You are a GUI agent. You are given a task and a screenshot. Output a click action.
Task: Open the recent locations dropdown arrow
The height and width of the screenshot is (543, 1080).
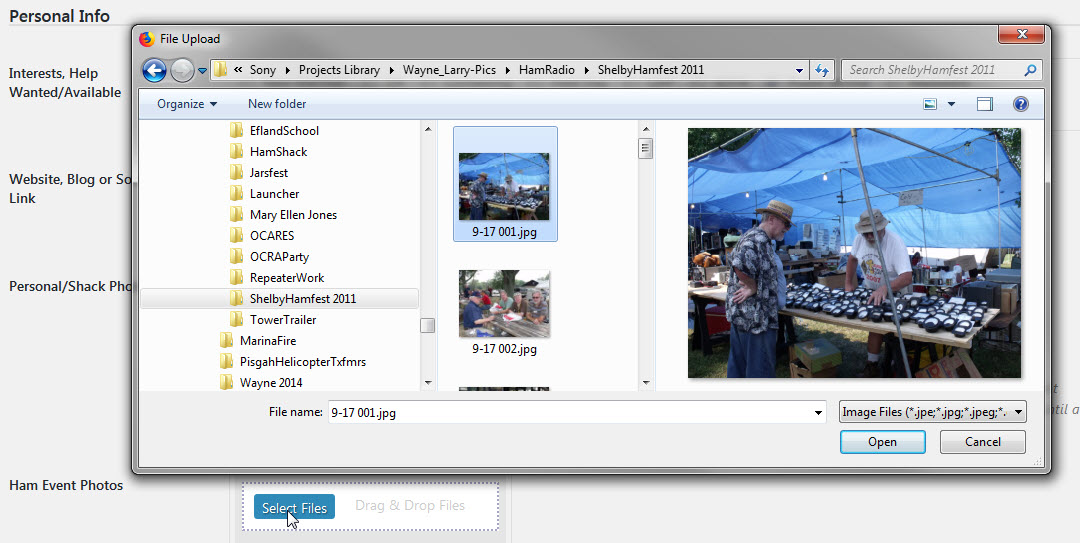pyautogui.click(x=202, y=70)
